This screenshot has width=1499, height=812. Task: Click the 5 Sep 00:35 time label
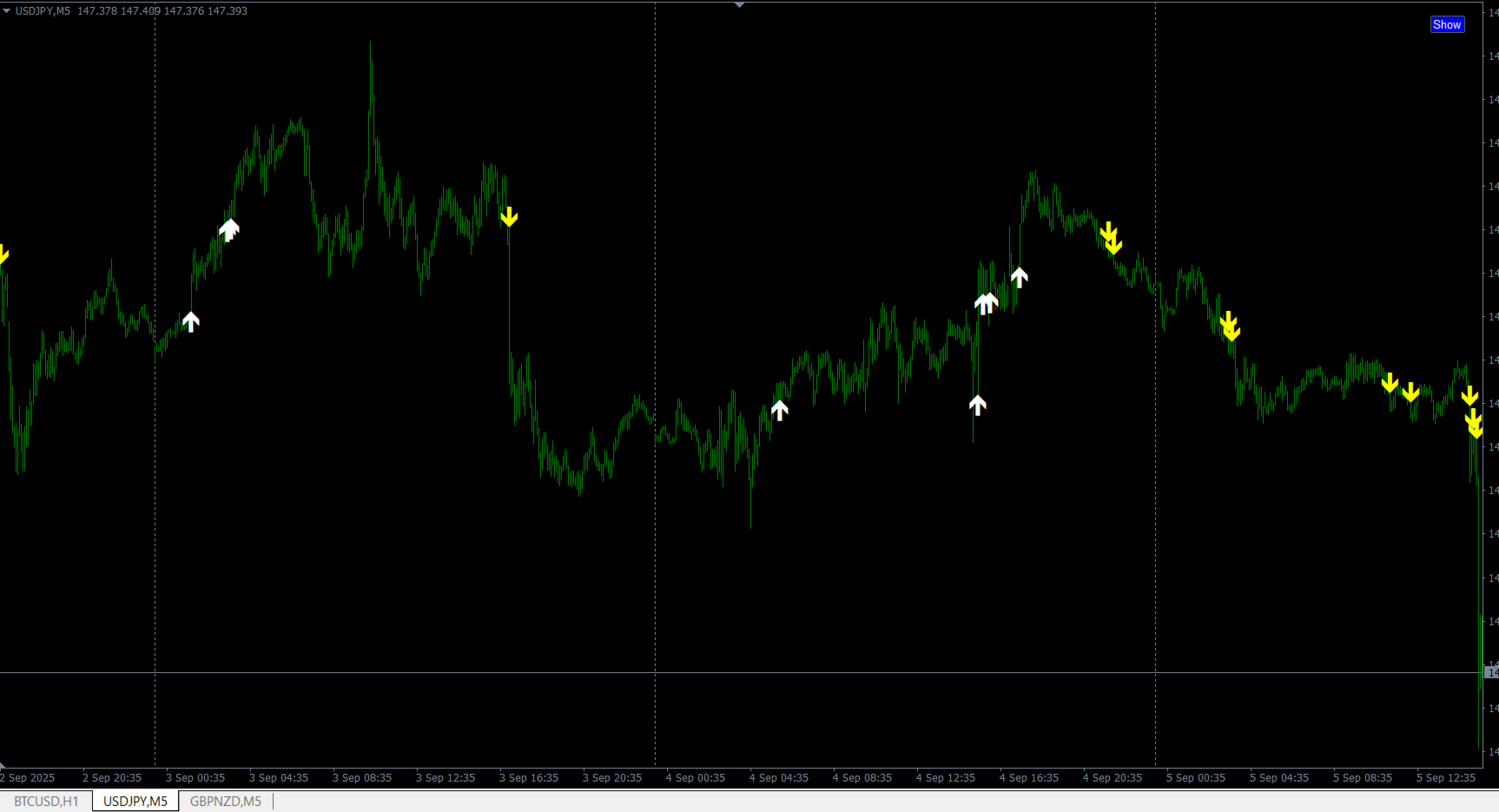(1196, 778)
